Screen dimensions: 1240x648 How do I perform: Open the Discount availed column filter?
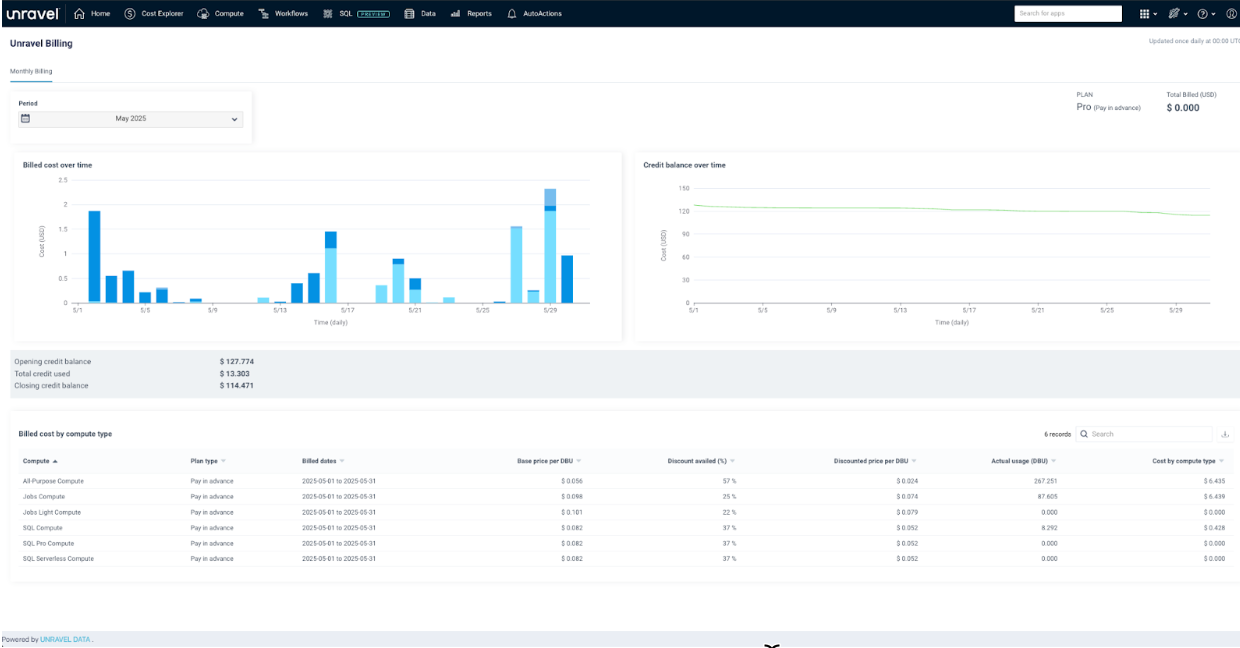(x=733, y=461)
